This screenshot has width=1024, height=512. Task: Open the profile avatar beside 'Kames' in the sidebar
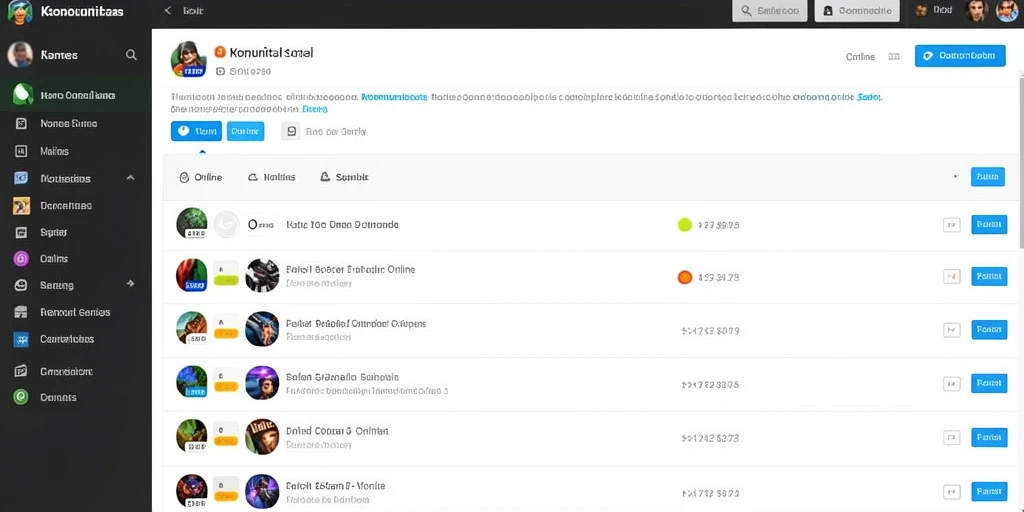(x=20, y=55)
